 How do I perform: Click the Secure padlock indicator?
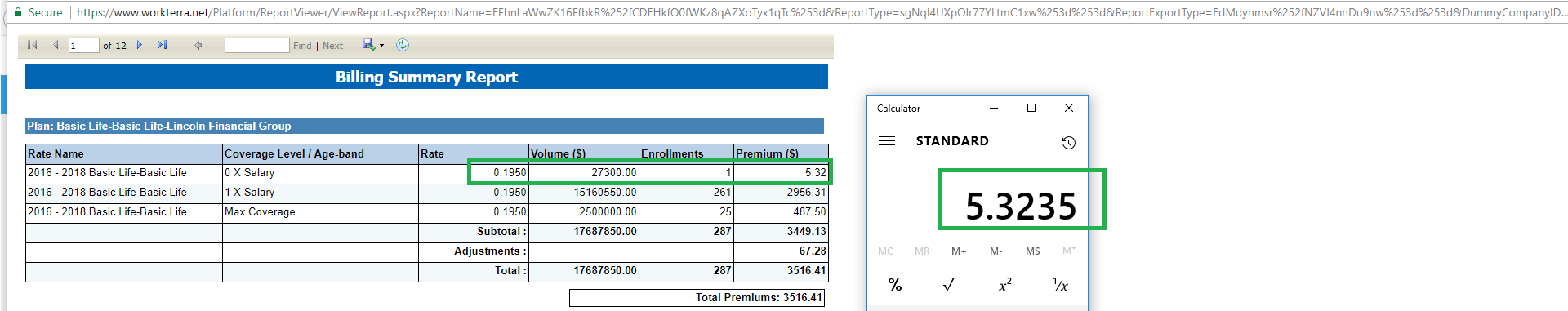[x=38, y=12]
